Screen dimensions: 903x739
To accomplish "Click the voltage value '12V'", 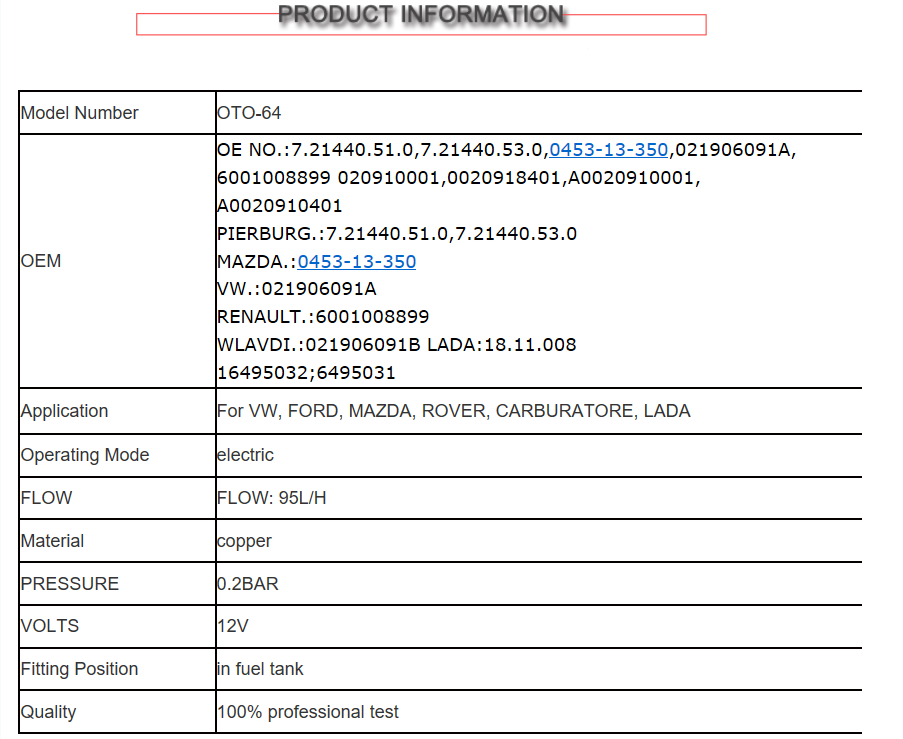I will pyautogui.click(x=233, y=626).
